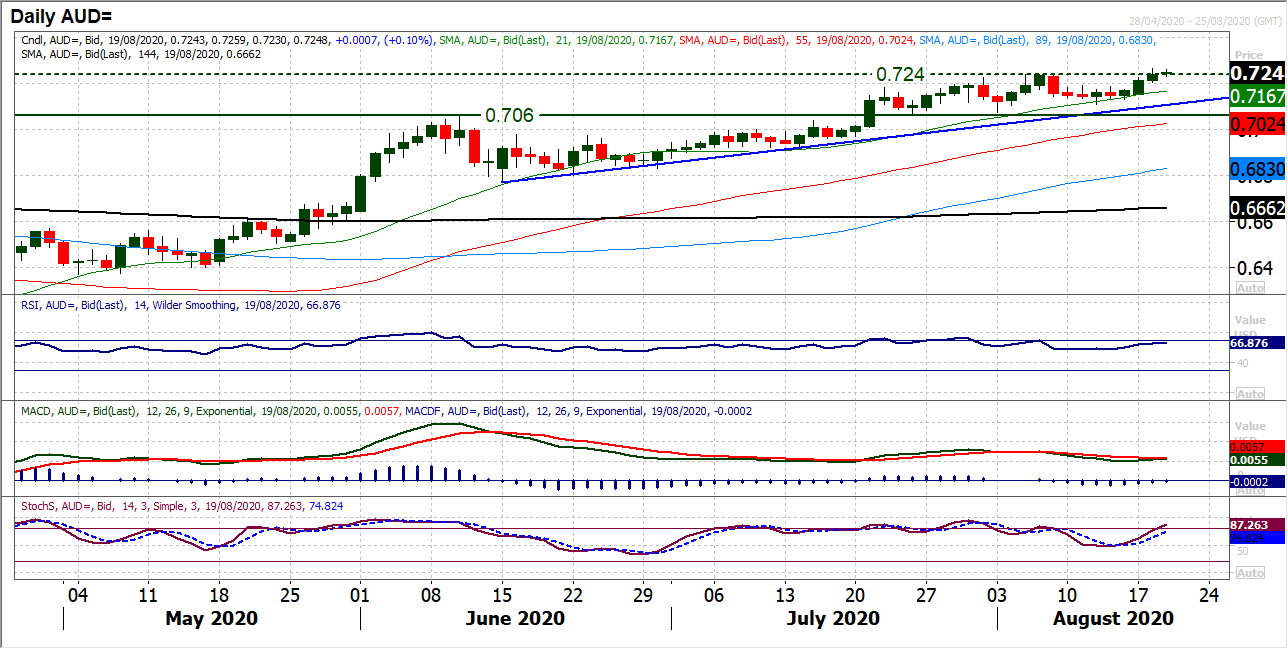Viewport: 1288px width, 649px height.
Task: Select the black 0.724 current price tag
Action: [x=1256, y=73]
